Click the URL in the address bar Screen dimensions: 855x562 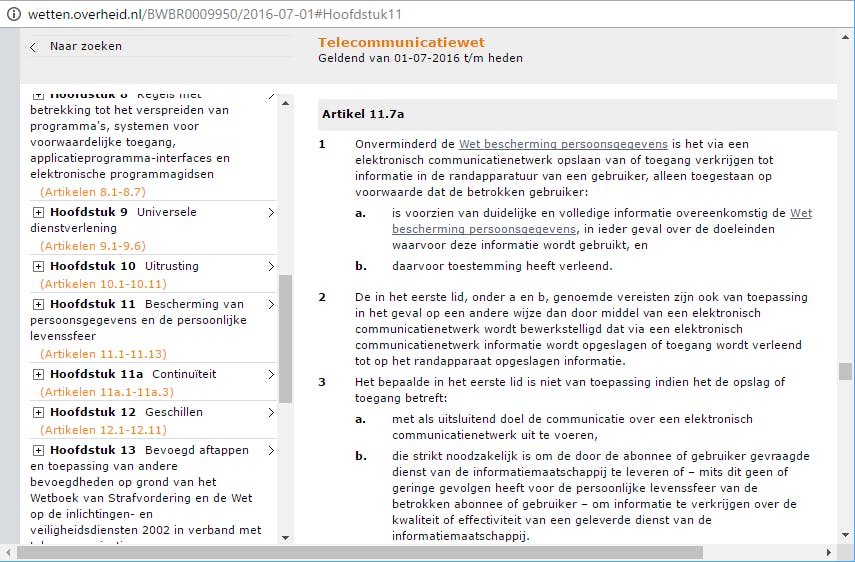pyautogui.click(x=215, y=14)
